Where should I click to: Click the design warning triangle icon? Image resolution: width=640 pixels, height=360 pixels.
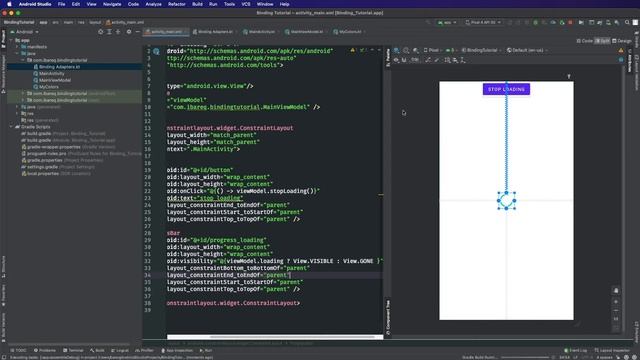point(621,50)
